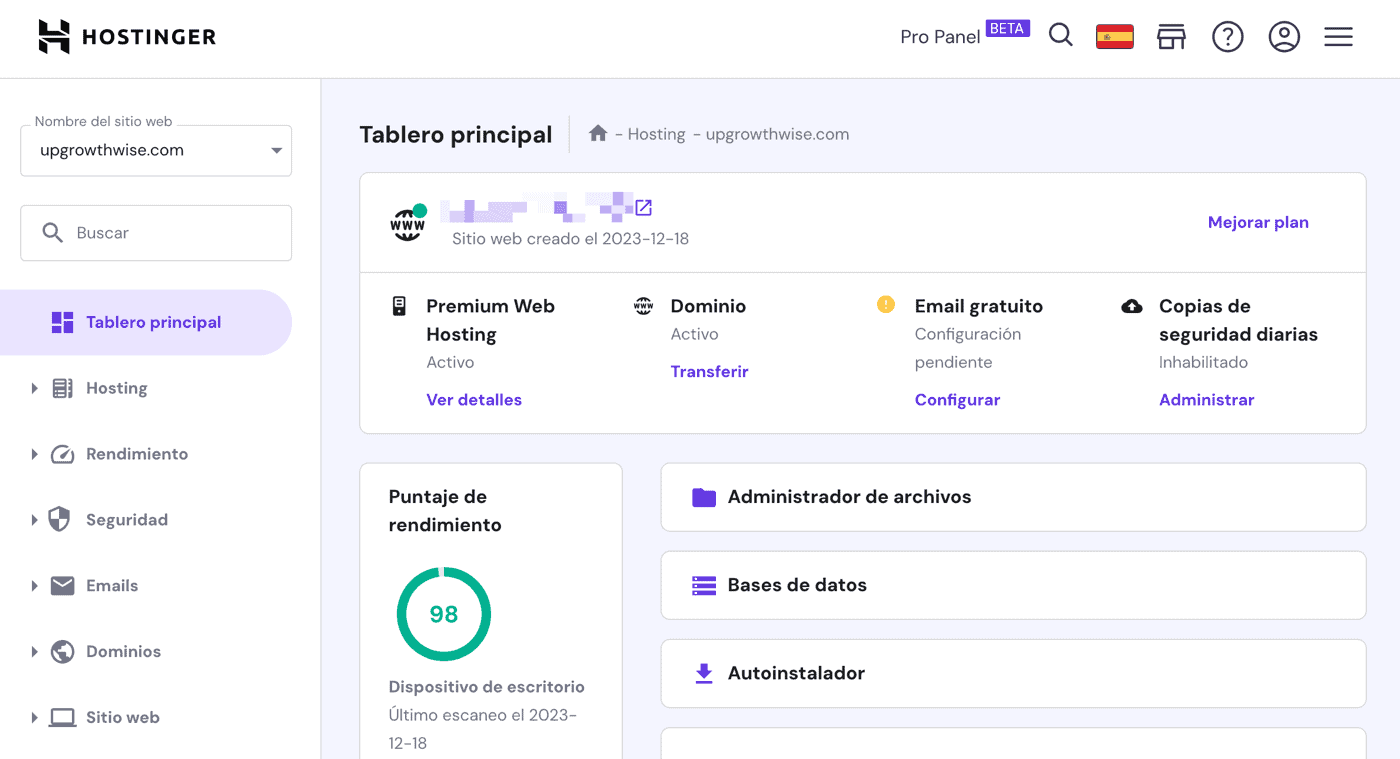Open website via external link icon
Viewport: 1400px width, 759px height.
click(x=644, y=208)
